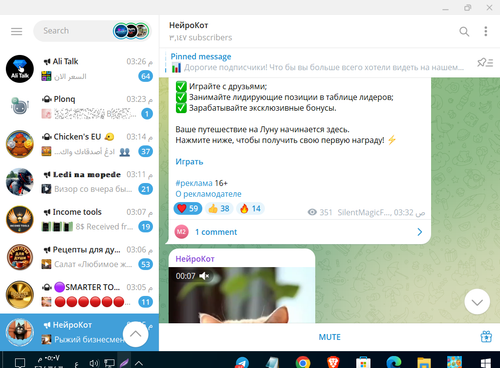Expand hidden system tray icons caret
Image resolution: width=500 pixels, height=368 pixels.
pyautogui.click(x=139, y=363)
